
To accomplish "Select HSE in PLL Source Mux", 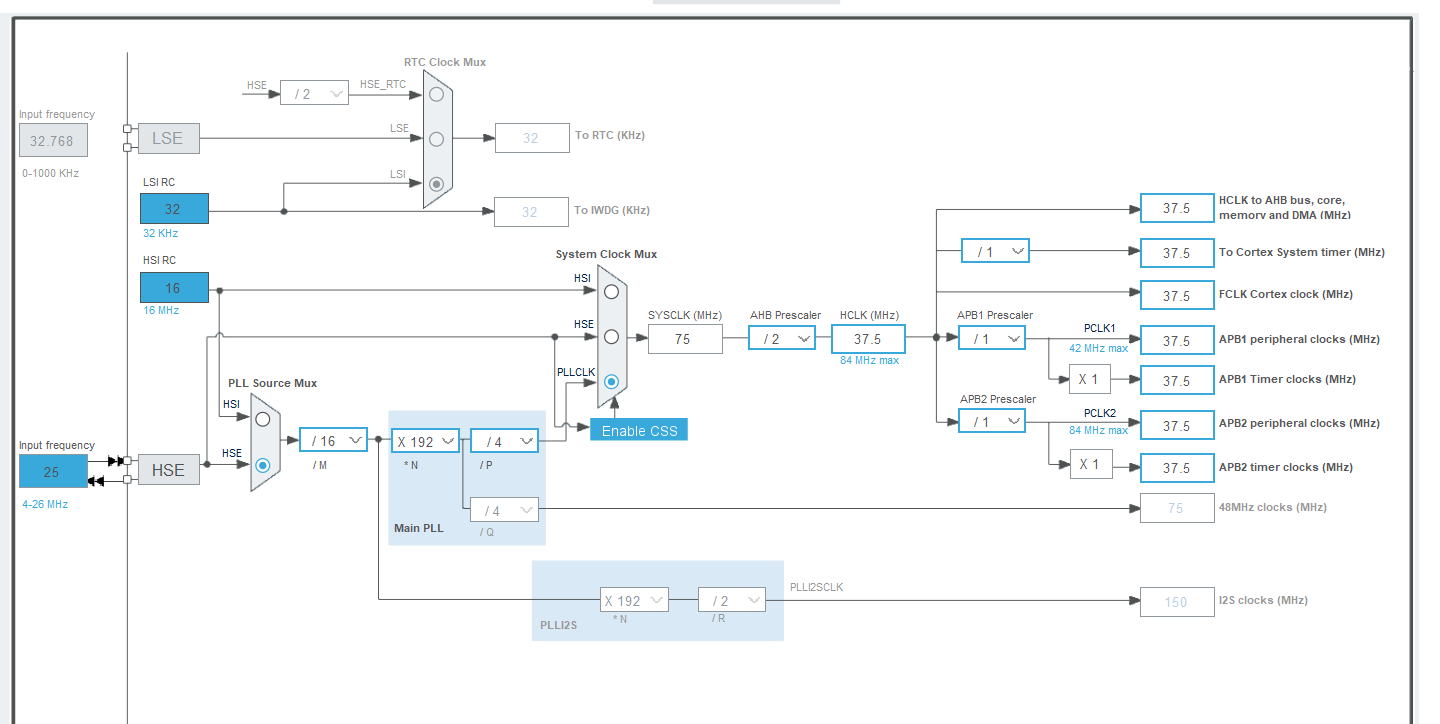I will click(x=262, y=465).
